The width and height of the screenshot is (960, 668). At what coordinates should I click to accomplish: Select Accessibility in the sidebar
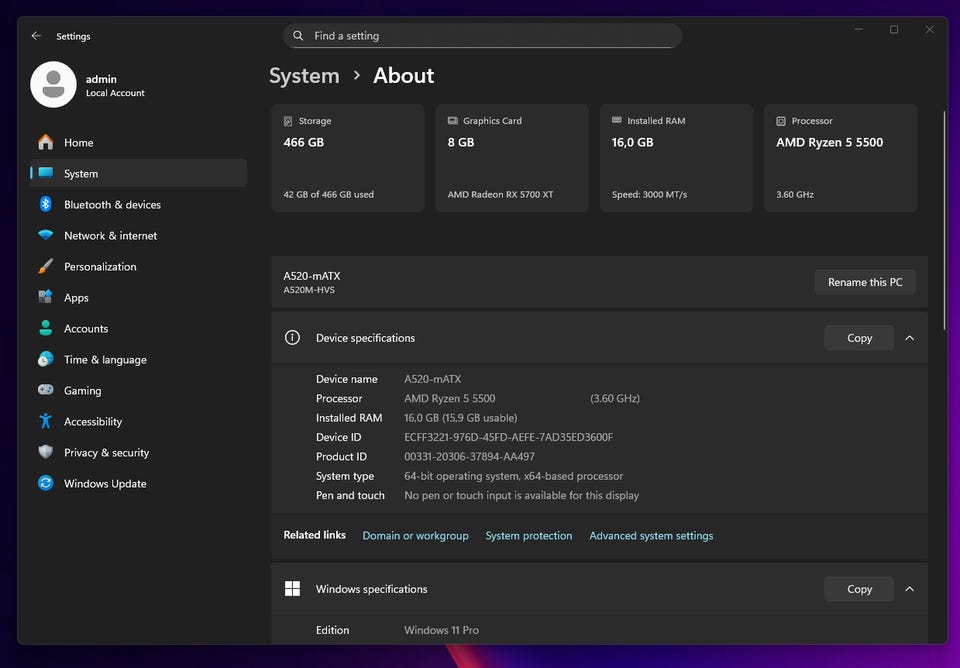coord(93,422)
